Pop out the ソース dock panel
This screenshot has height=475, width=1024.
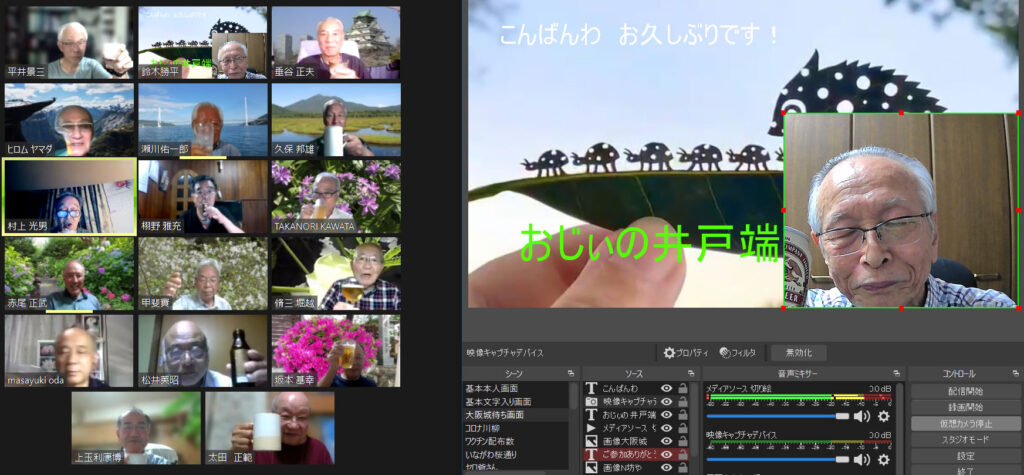point(692,373)
